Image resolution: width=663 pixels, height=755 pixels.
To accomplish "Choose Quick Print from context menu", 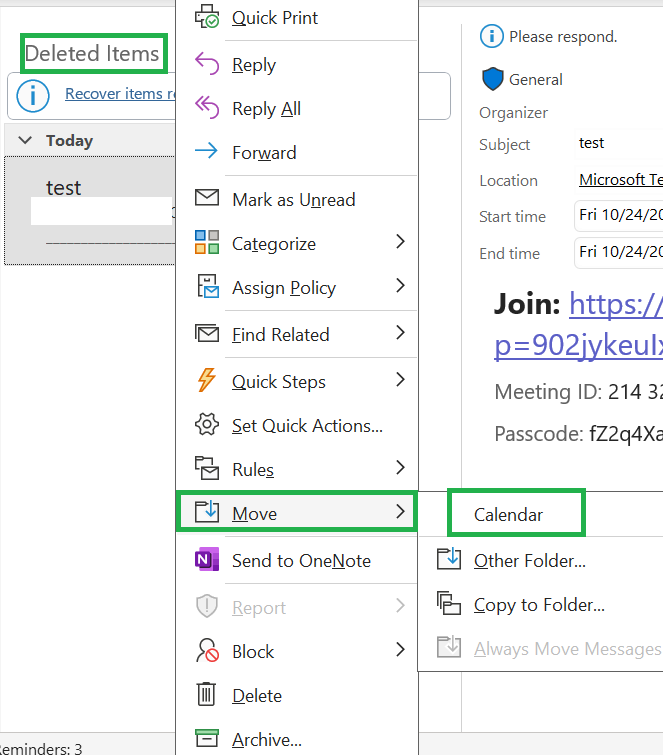I will 297,18.
